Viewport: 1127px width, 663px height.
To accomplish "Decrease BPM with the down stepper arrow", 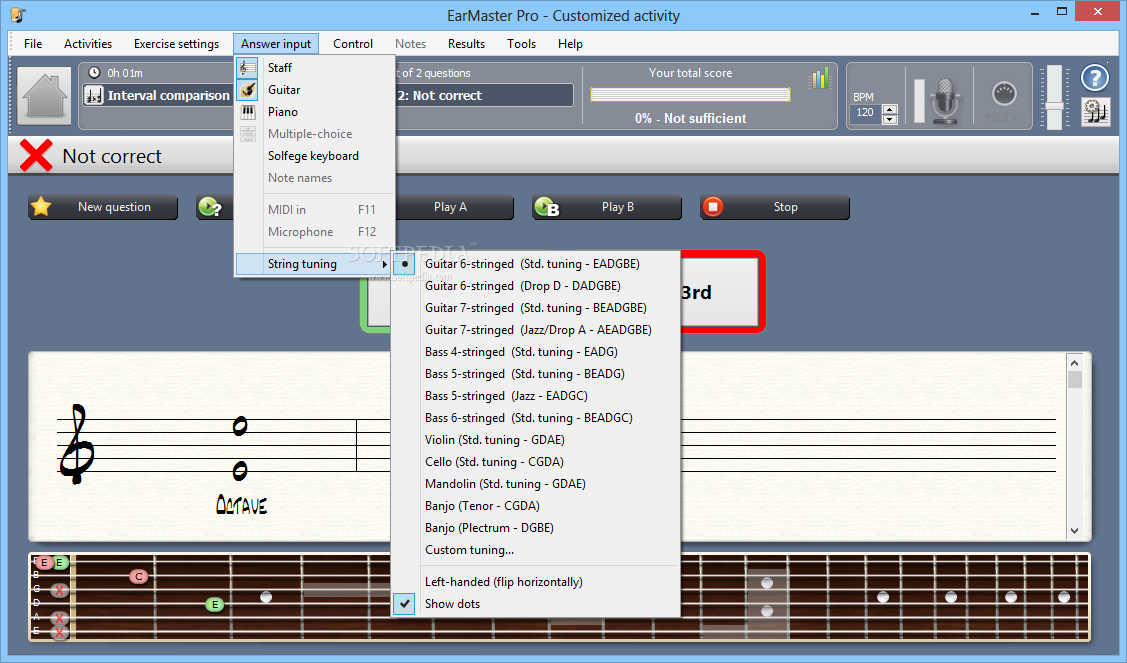I will click(890, 119).
